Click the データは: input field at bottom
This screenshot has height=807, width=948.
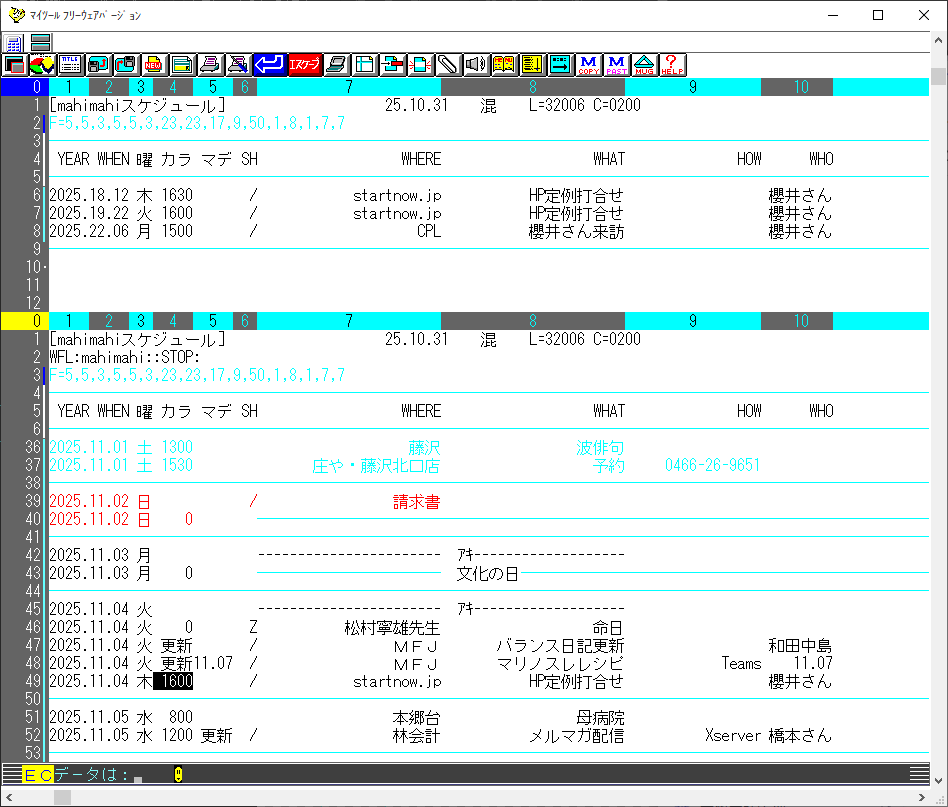click(139, 774)
